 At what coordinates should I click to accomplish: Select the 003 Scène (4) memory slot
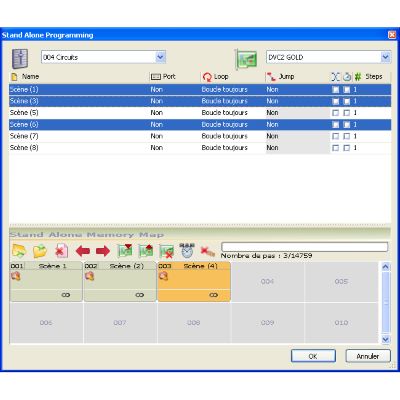tap(194, 282)
